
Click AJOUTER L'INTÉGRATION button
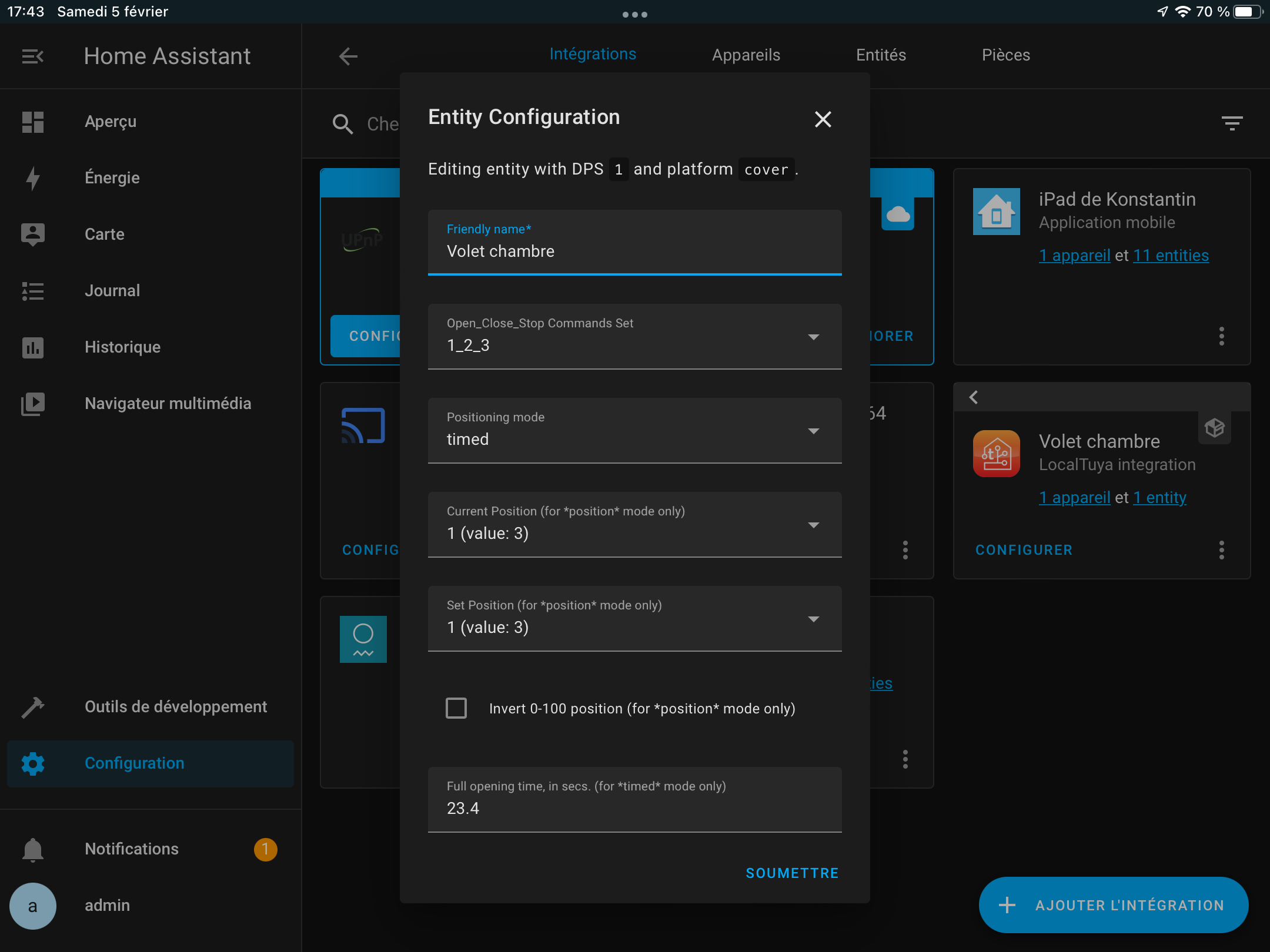1114,905
